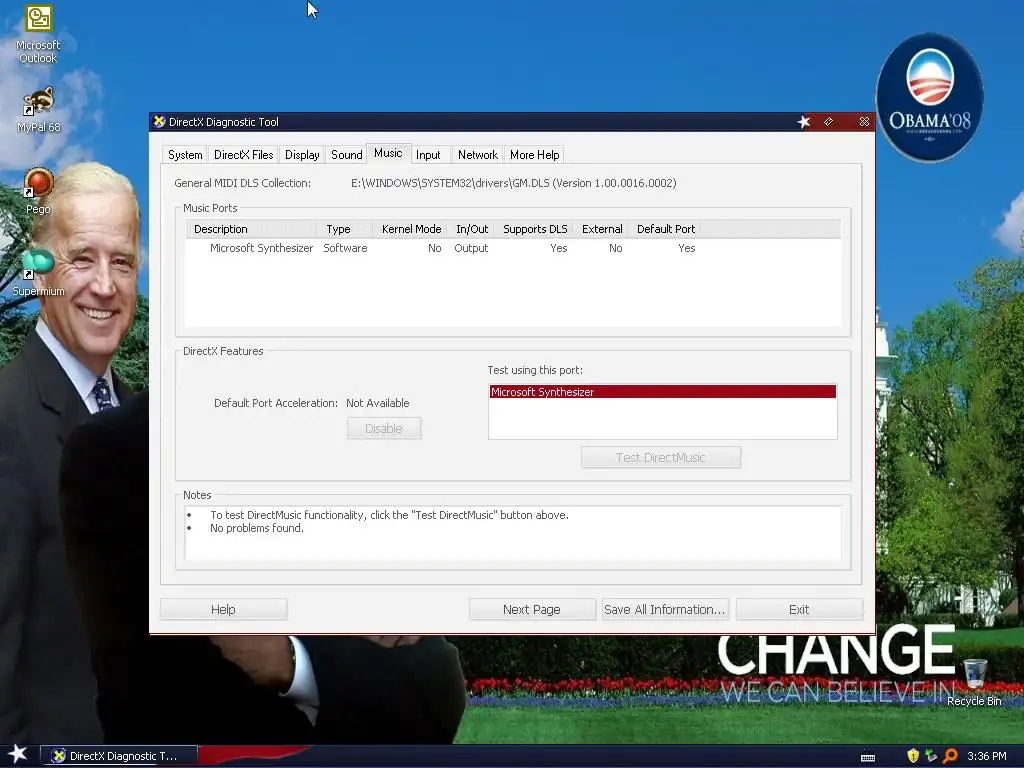Click the Disable acceleration button
Image resolution: width=1024 pixels, height=768 pixels.
383,428
